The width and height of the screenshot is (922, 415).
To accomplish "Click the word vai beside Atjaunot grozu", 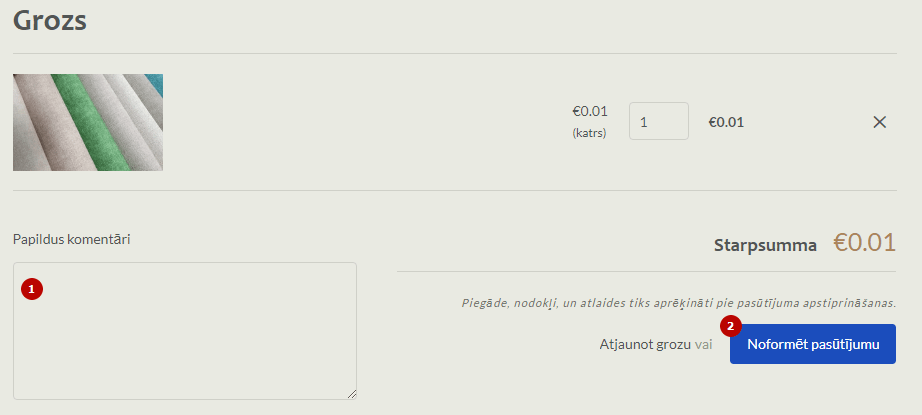I will (704, 344).
